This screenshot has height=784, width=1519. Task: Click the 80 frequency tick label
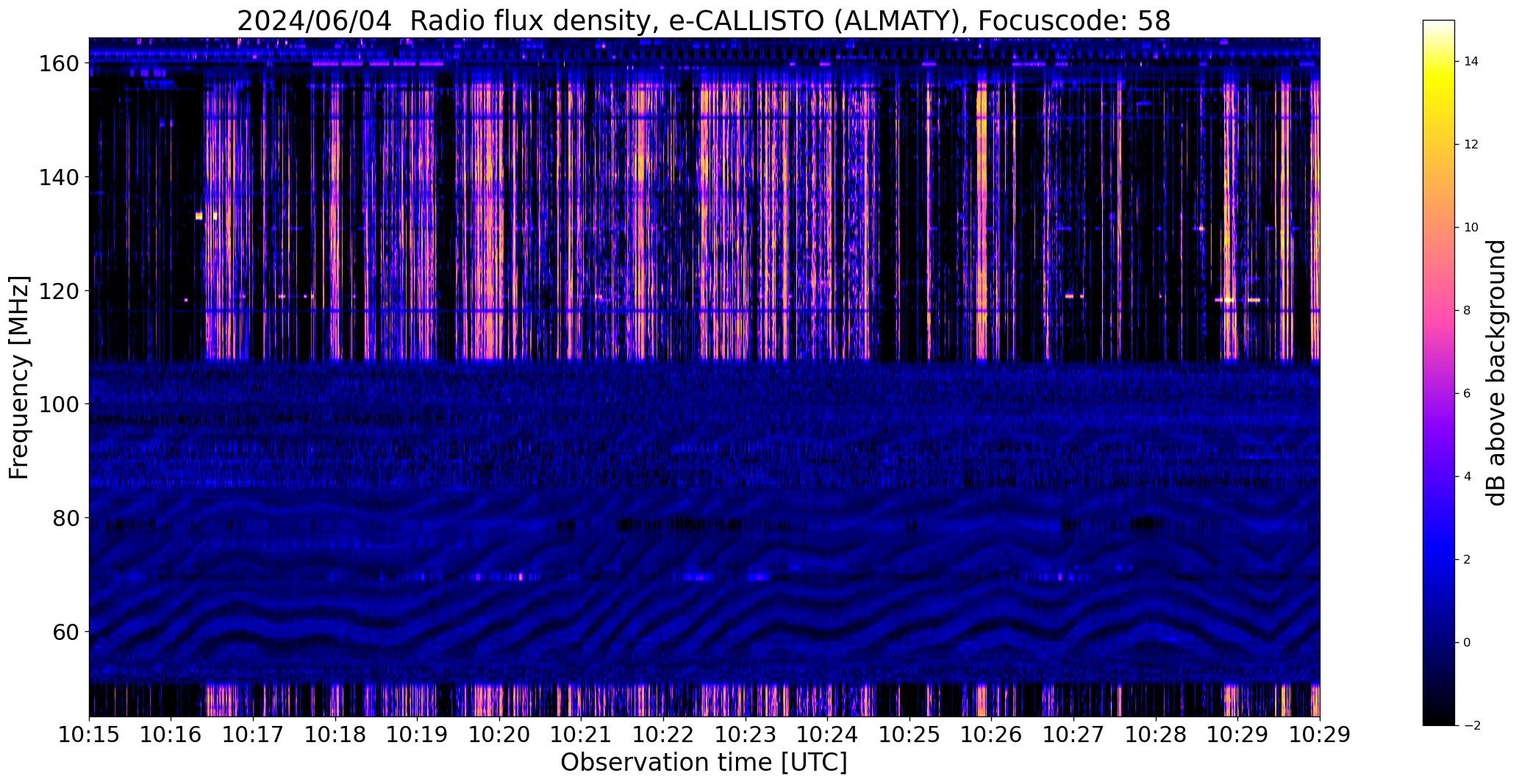point(65,518)
